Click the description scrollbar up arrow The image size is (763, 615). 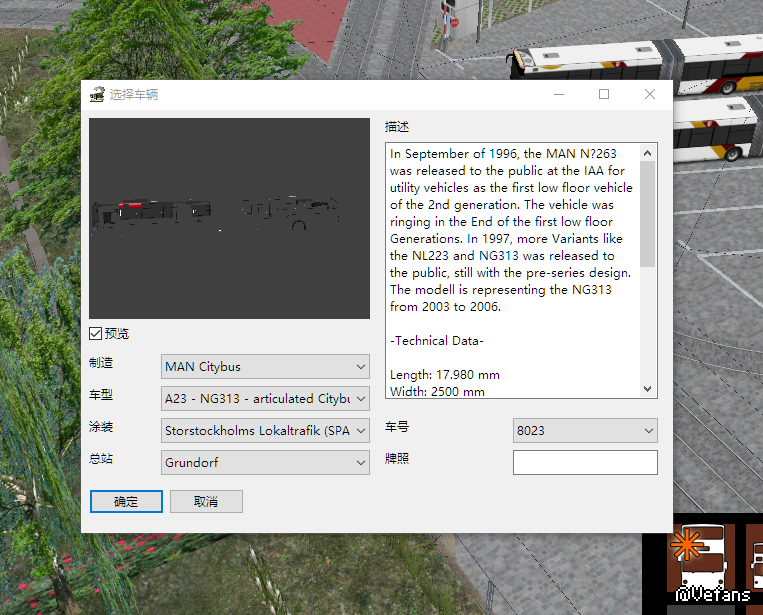click(x=647, y=153)
